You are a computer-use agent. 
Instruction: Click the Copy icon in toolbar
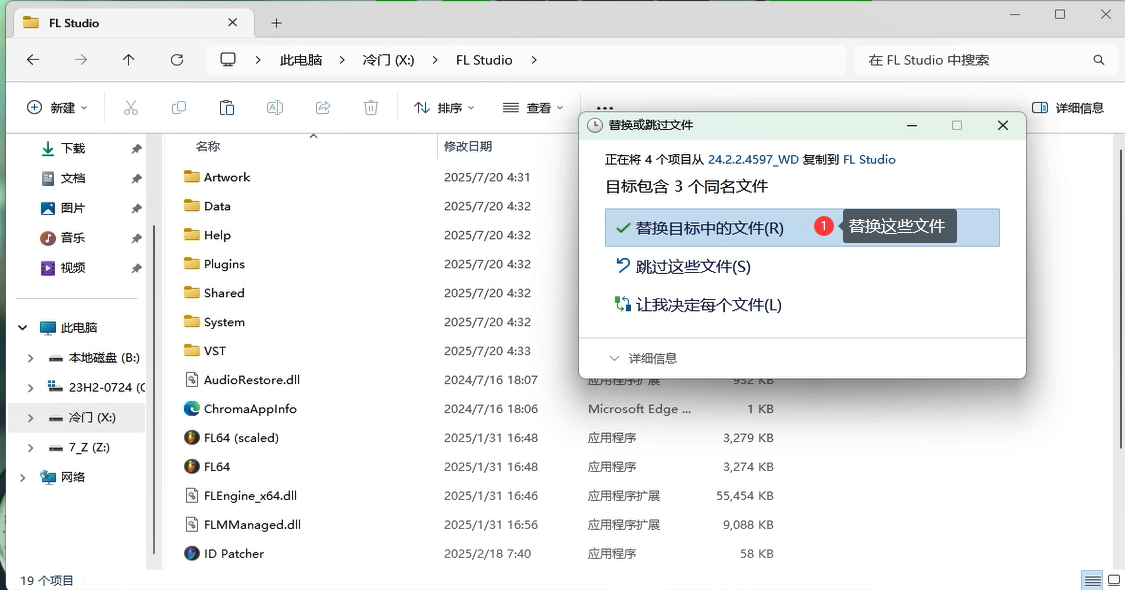tap(179, 108)
